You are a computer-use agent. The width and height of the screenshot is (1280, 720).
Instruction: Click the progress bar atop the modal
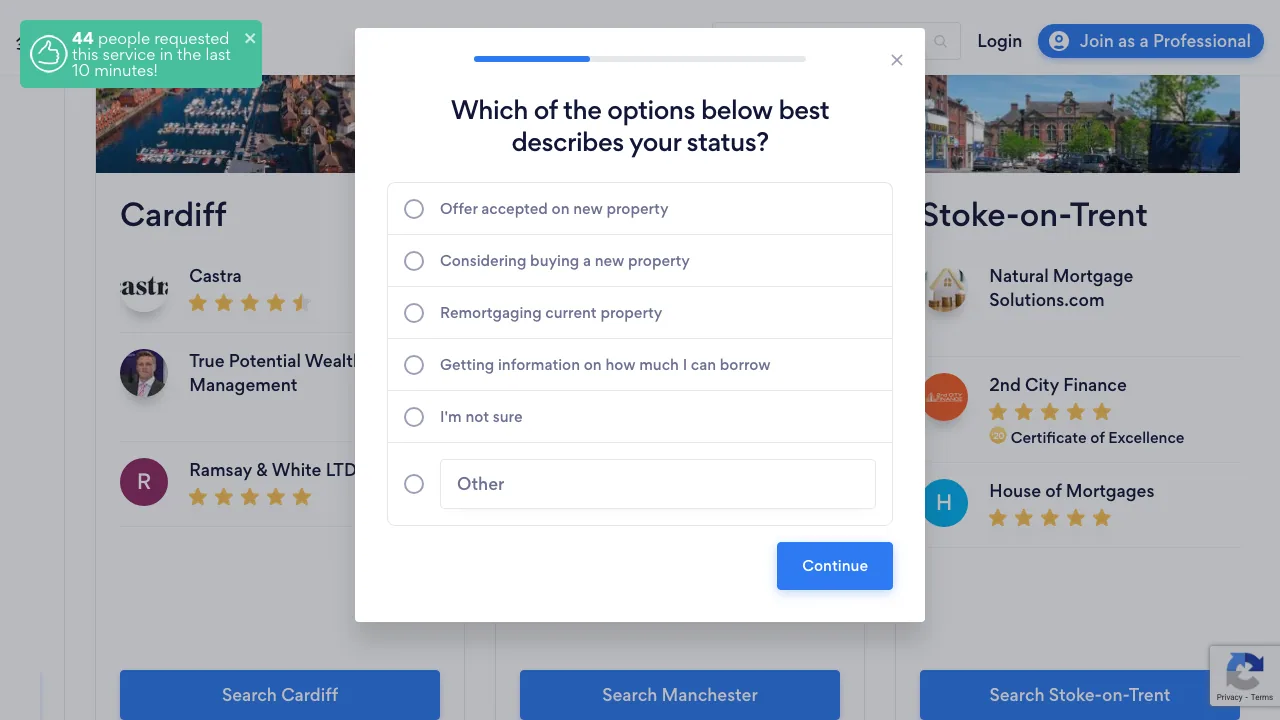[x=640, y=59]
